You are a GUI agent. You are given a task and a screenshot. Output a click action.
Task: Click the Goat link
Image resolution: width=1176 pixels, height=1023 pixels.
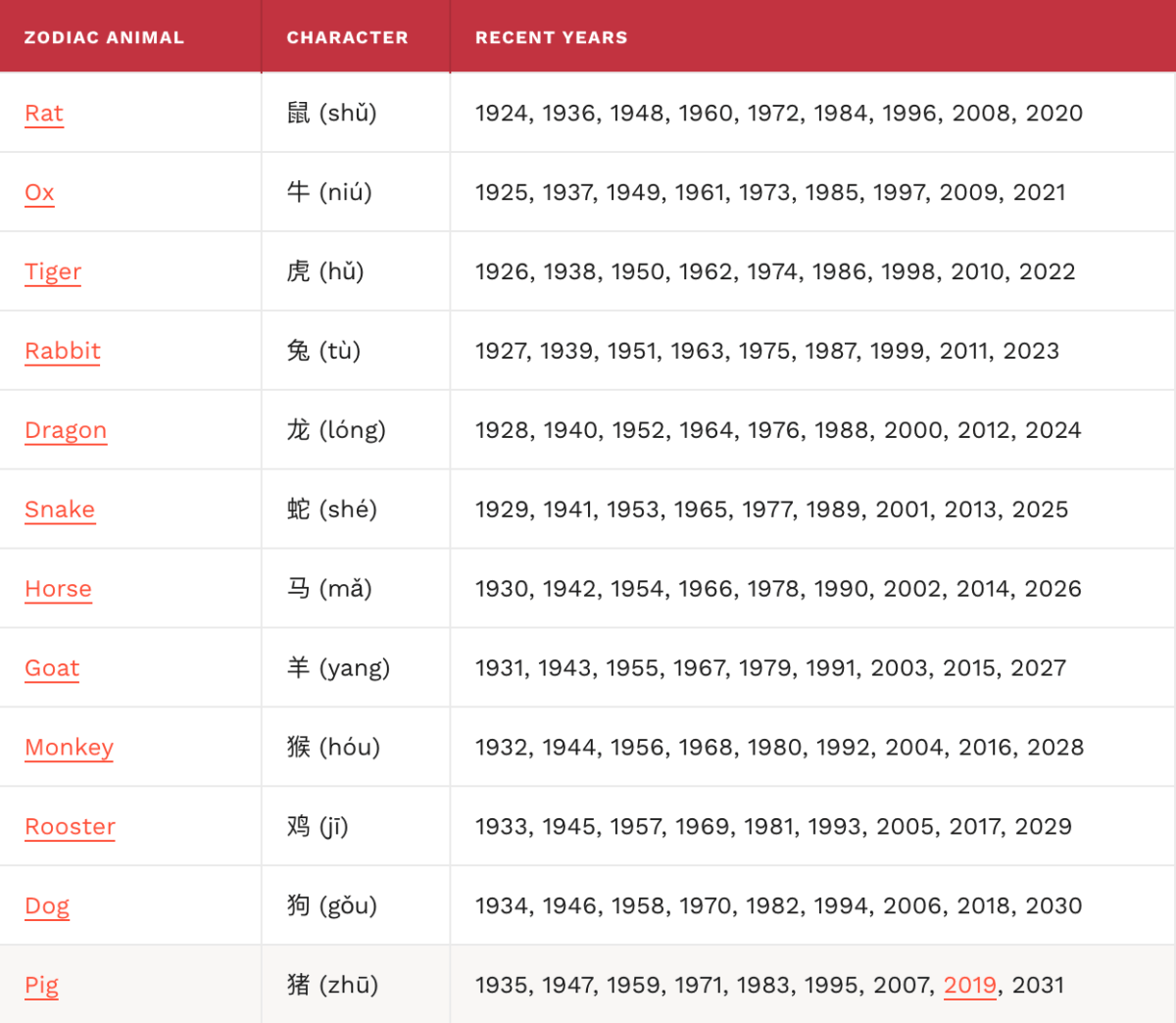click(x=52, y=669)
